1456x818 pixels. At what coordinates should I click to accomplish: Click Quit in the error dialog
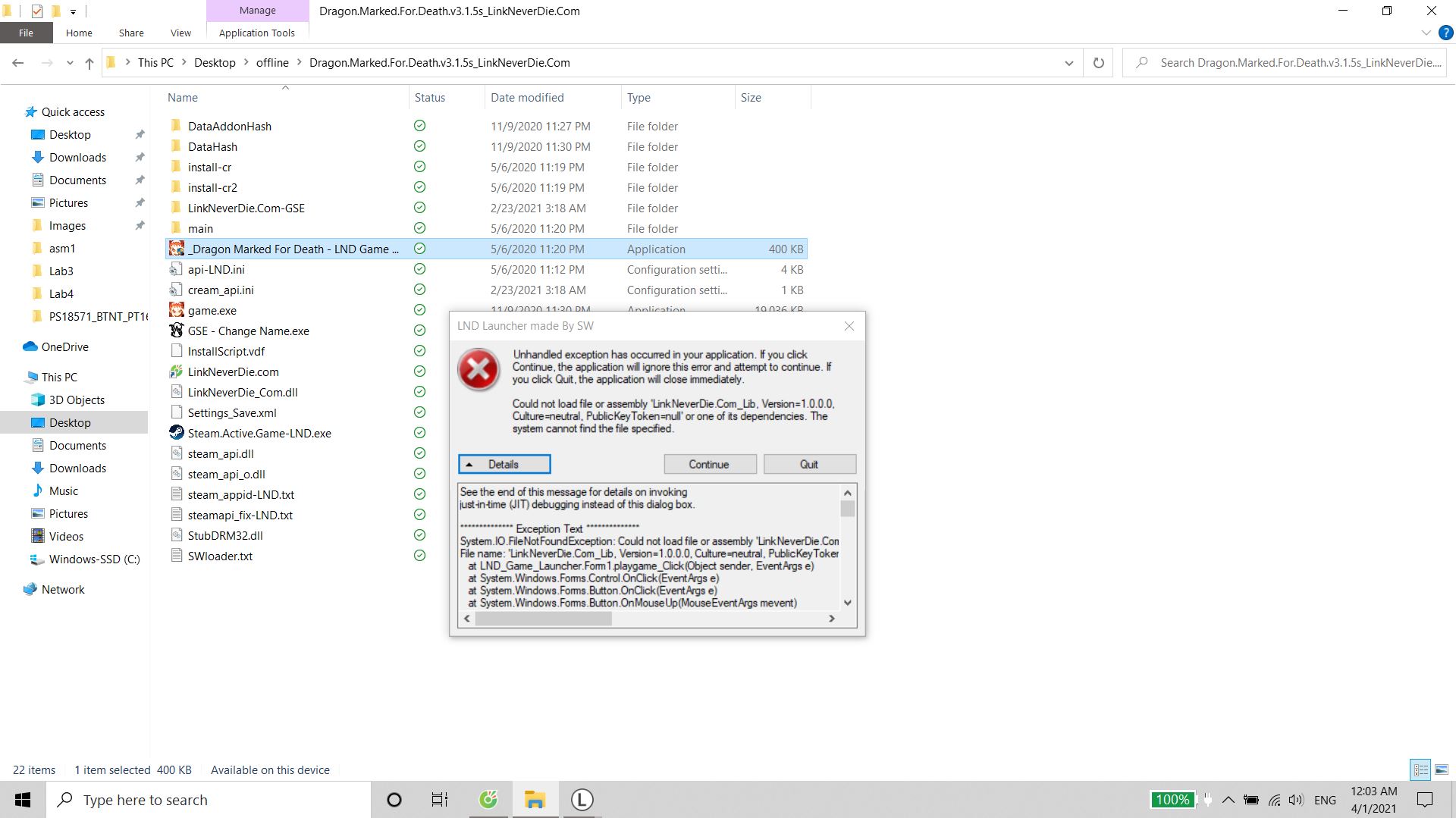[x=809, y=464]
